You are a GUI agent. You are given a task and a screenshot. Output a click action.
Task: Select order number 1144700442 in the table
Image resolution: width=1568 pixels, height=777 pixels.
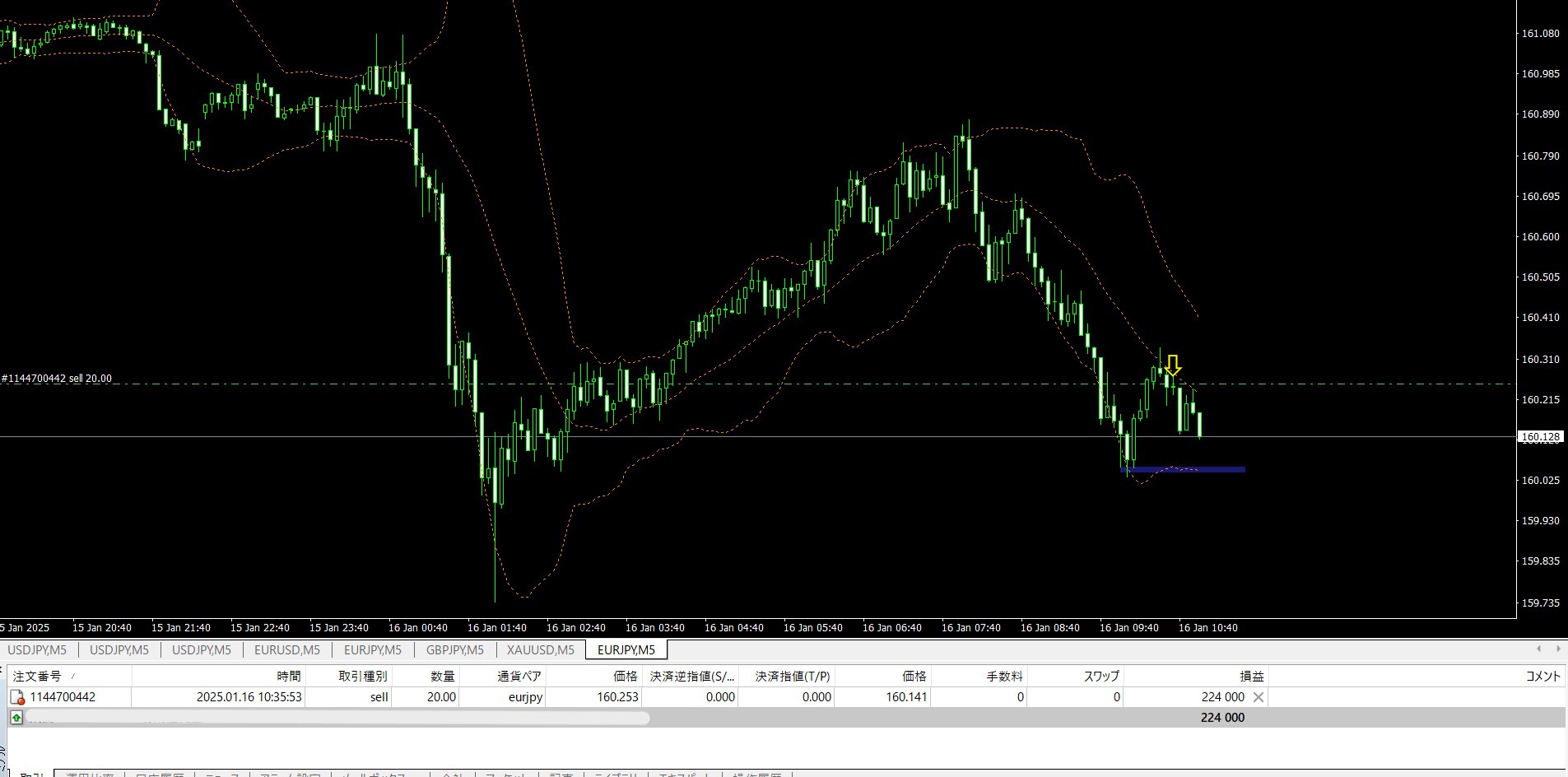pyautogui.click(x=63, y=697)
